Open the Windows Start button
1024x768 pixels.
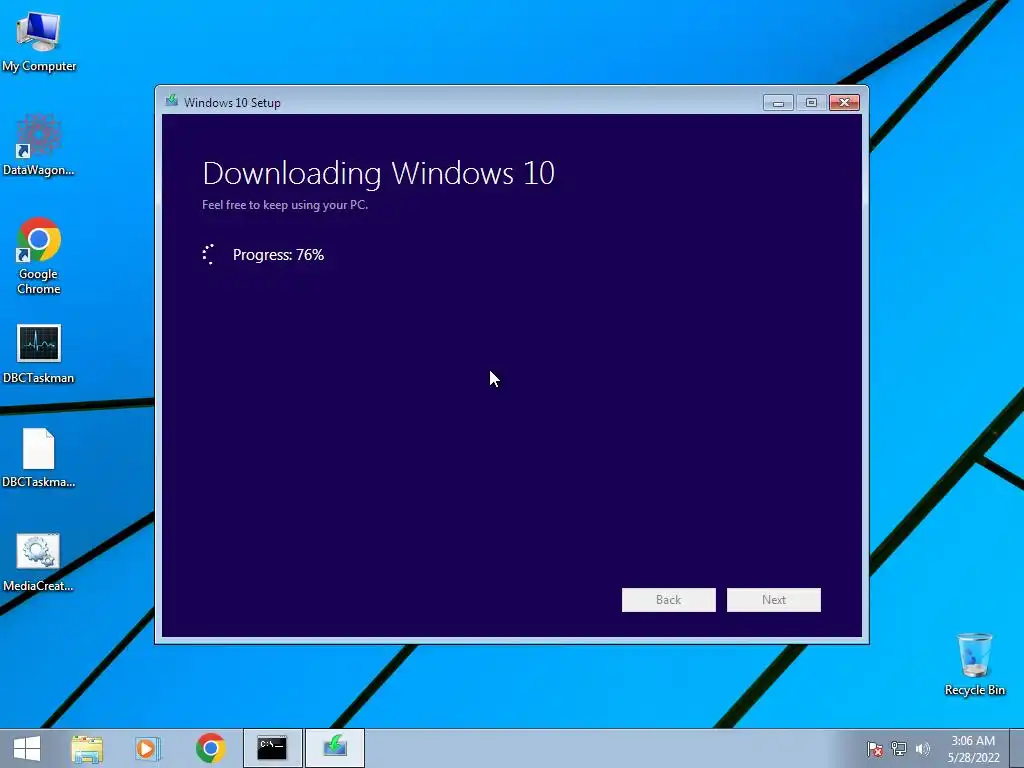pyautogui.click(x=27, y=748)
